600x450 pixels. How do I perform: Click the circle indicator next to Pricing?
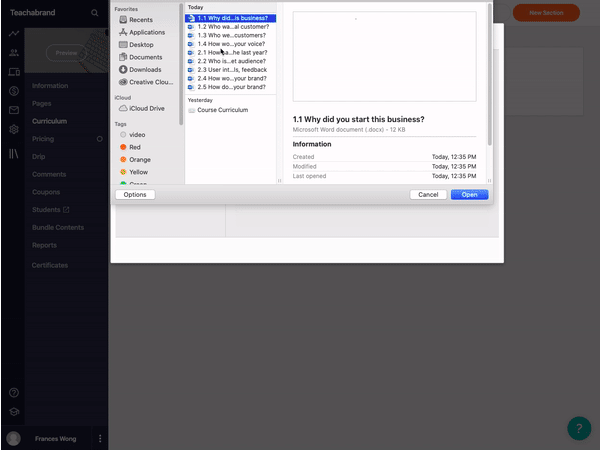tap(99, 139)
